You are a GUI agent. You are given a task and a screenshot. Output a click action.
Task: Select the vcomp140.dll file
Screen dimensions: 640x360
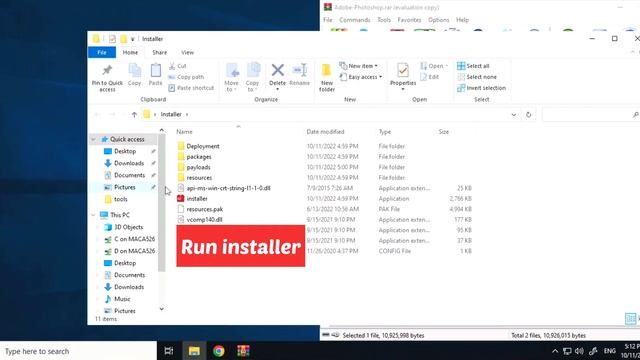coord(204,220)
